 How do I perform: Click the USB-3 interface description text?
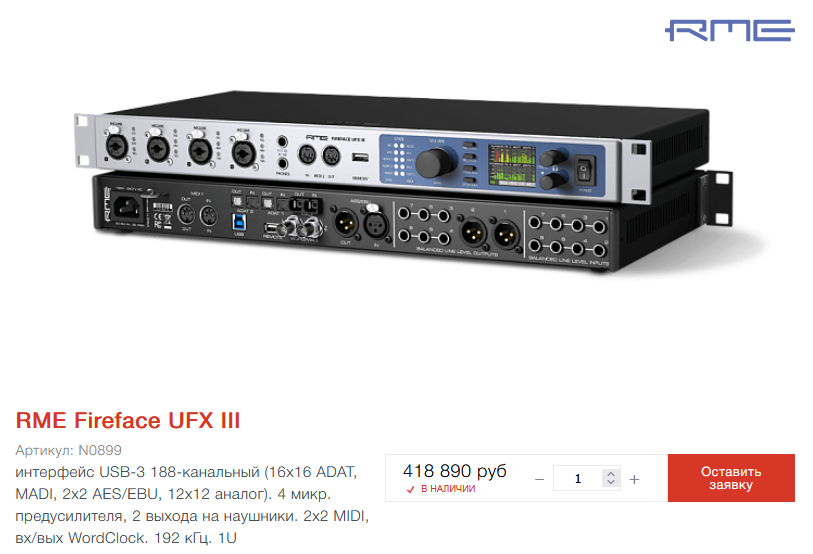[192, 505]
